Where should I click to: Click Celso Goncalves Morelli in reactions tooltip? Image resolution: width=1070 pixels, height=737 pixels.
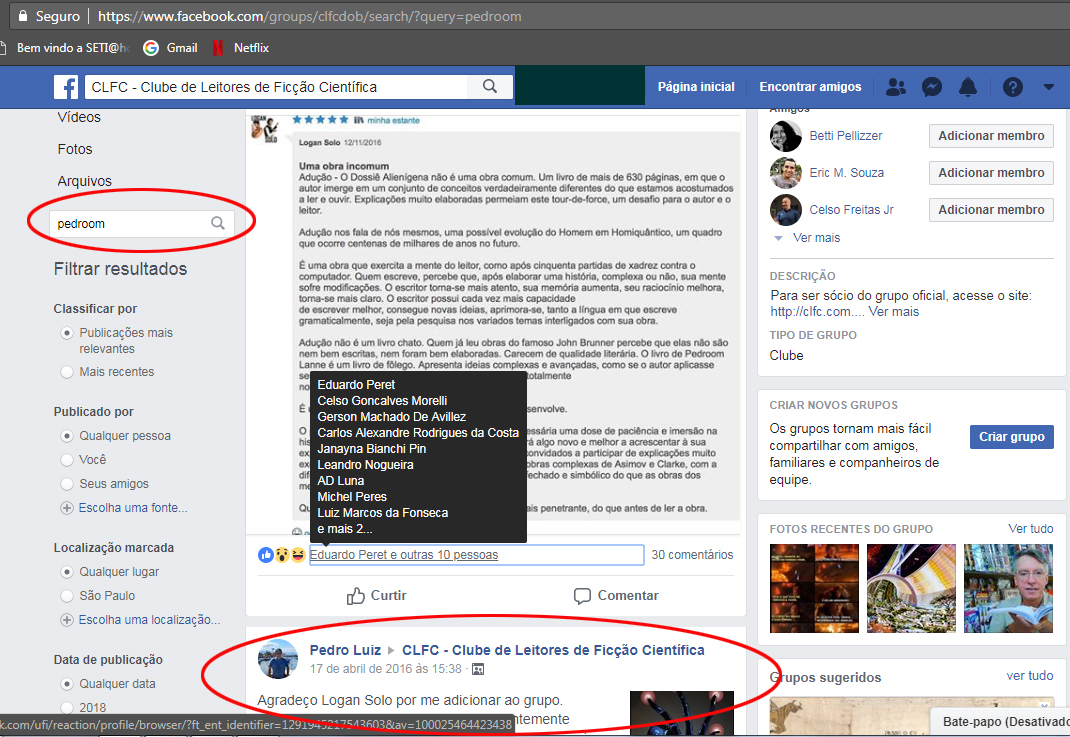pyautogui.click(x=382, y=401)
